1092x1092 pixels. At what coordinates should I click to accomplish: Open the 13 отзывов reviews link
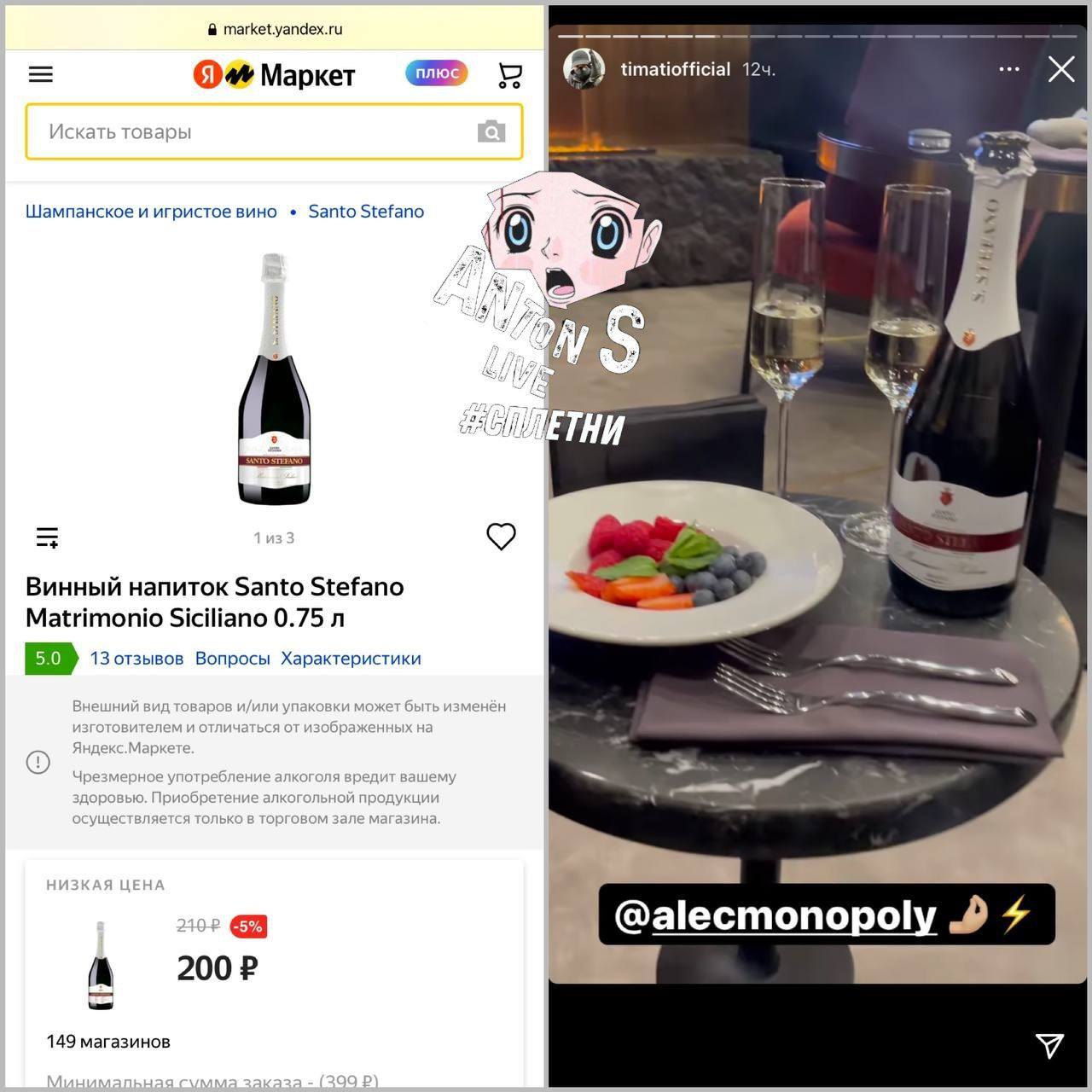click(136, 659)
